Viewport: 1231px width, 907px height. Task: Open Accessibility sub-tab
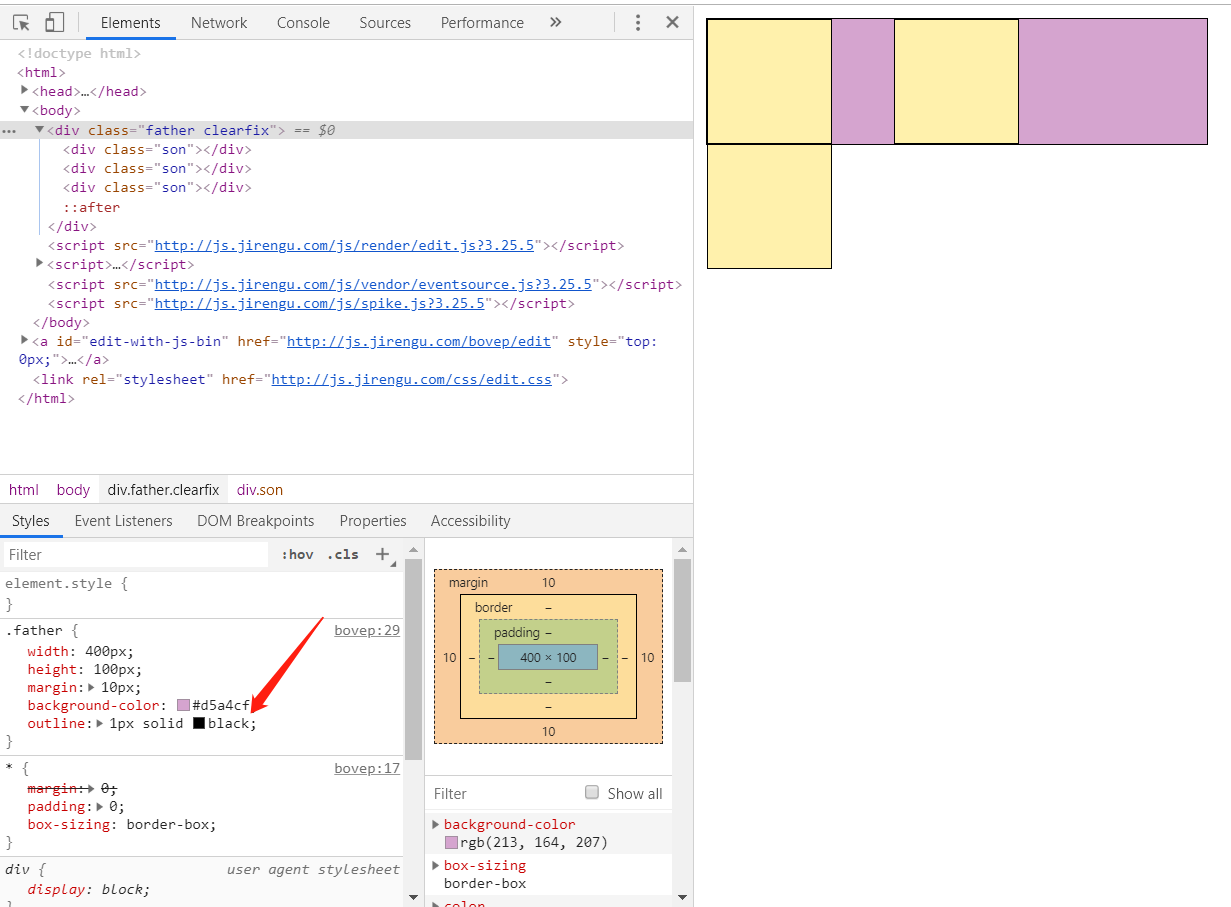[470, 520]
